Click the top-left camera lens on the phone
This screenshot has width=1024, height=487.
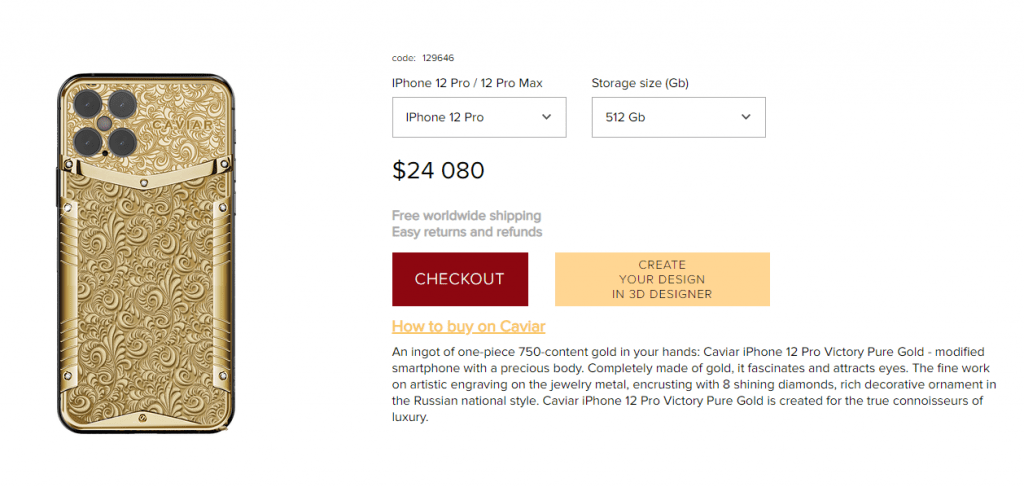point(87,104)
